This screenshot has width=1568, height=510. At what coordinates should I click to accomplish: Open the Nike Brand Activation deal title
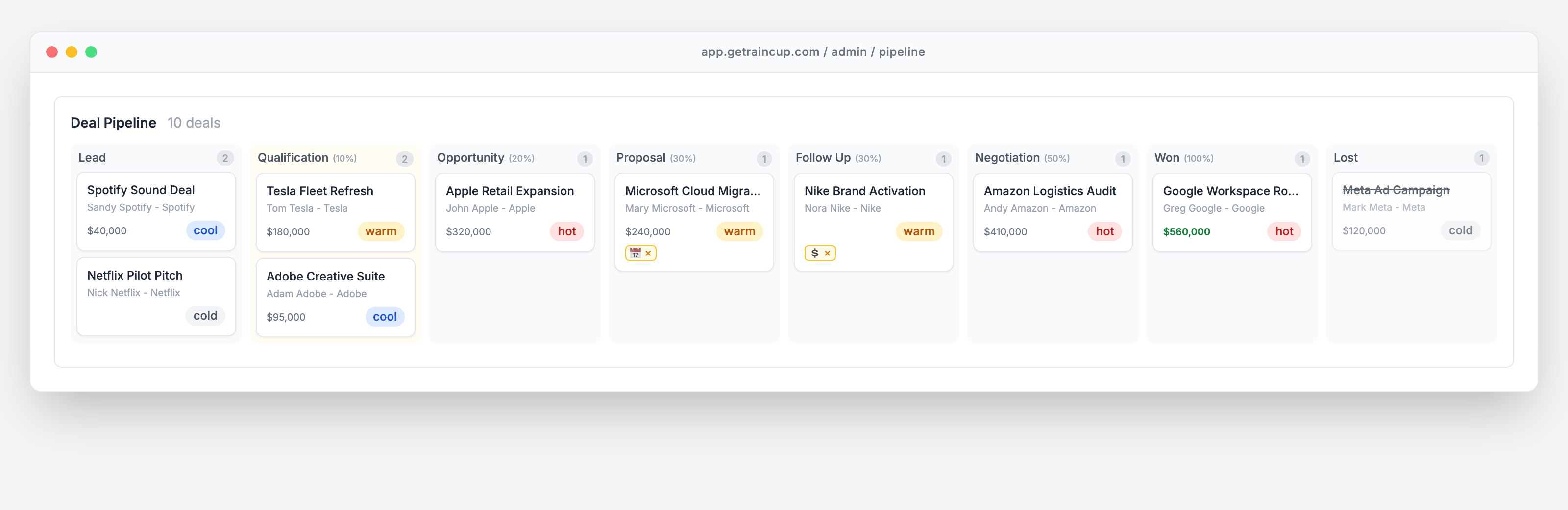click(864, 191)
